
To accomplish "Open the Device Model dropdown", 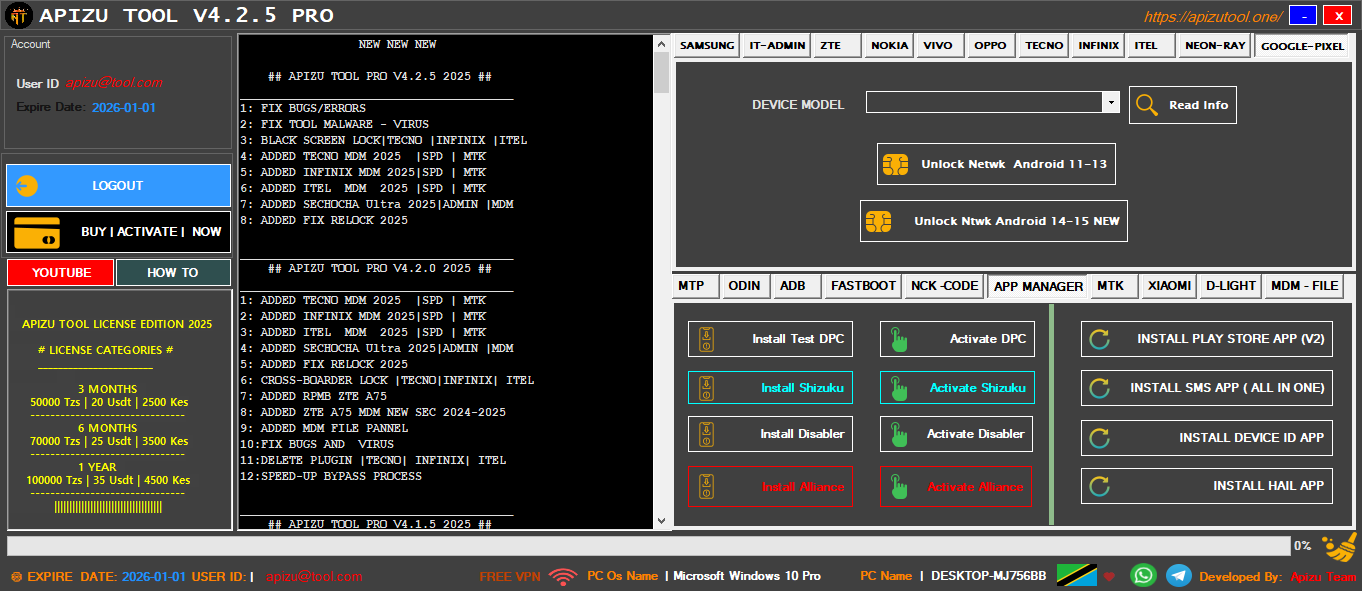I will 1110,103.
